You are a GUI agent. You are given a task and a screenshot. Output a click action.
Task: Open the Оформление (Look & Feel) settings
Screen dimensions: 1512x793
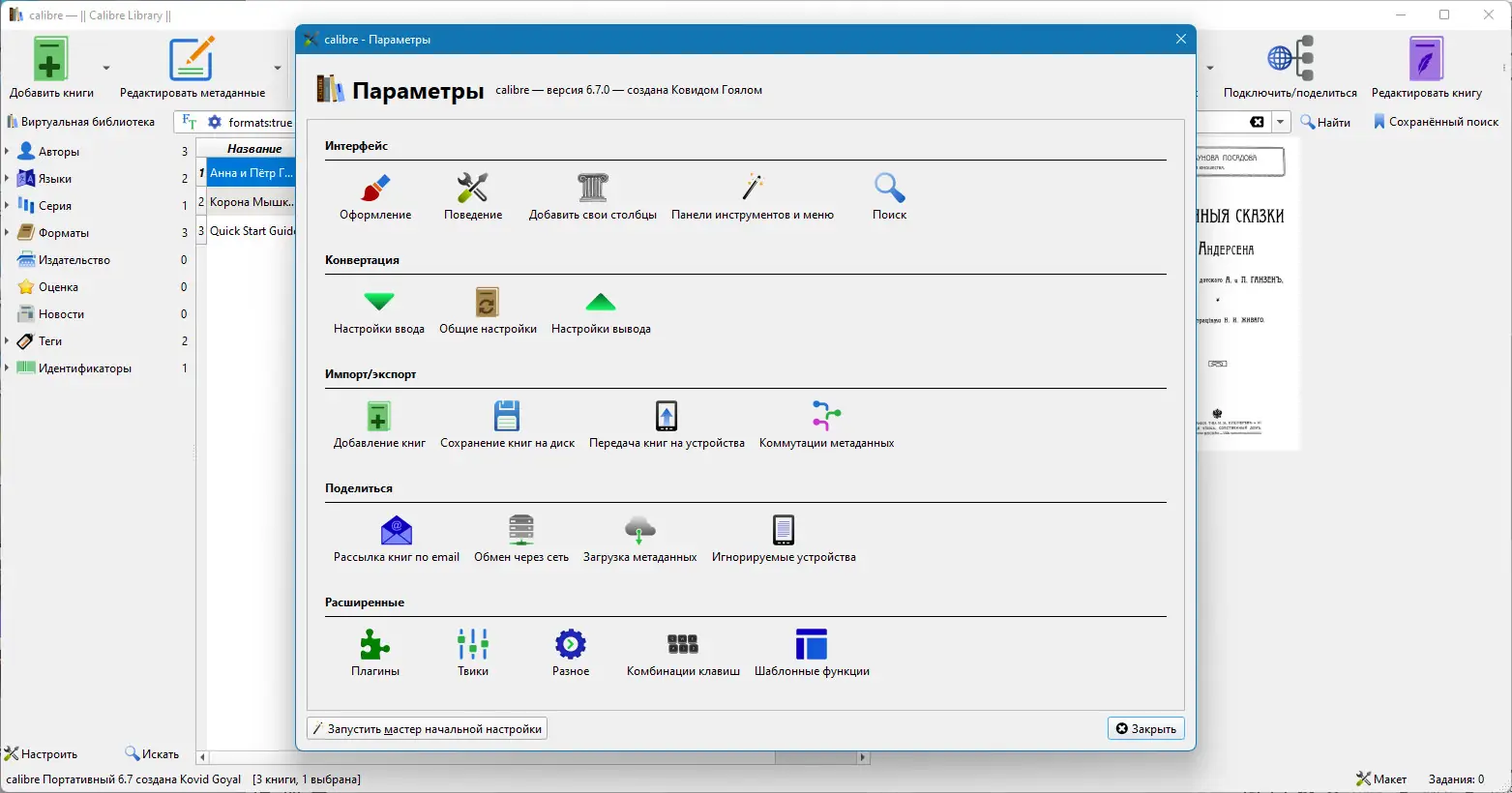375,196
